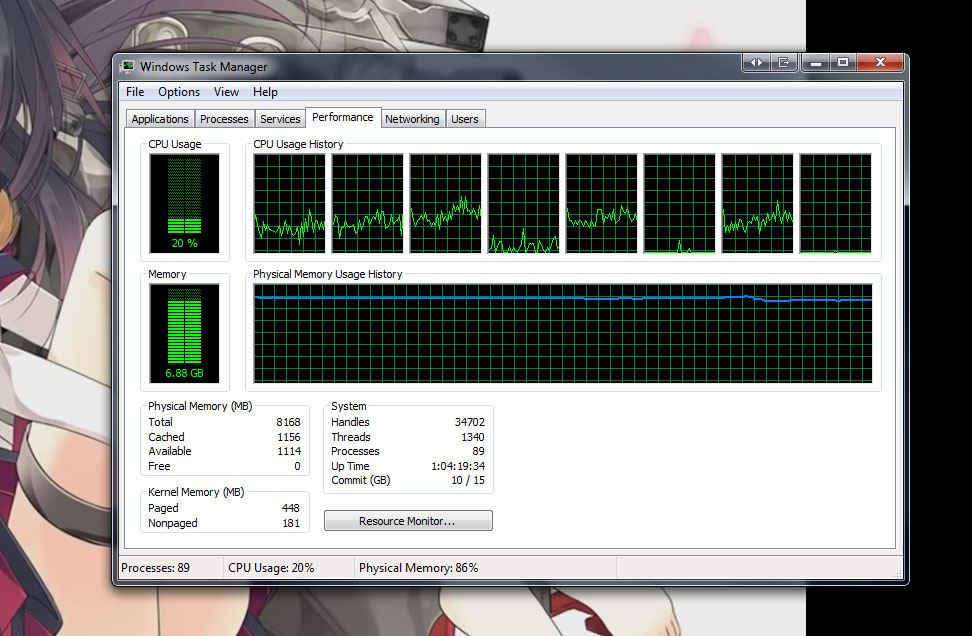This screenshot has height=636, width=972.
Task: Click the left-right arrows title bar button
Action: (x=756, y=62)
